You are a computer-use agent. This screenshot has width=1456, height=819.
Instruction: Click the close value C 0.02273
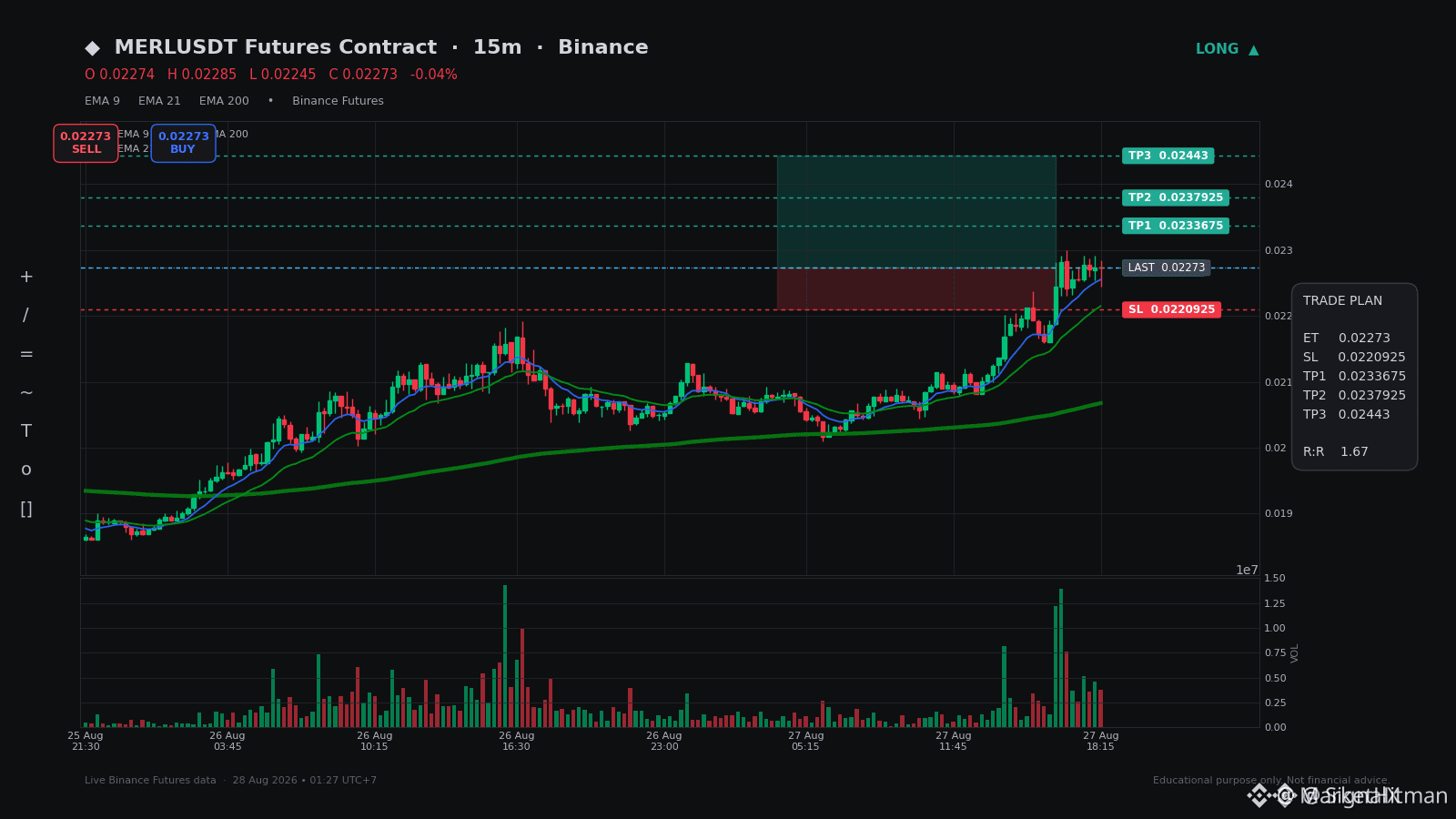pos(363,75)
